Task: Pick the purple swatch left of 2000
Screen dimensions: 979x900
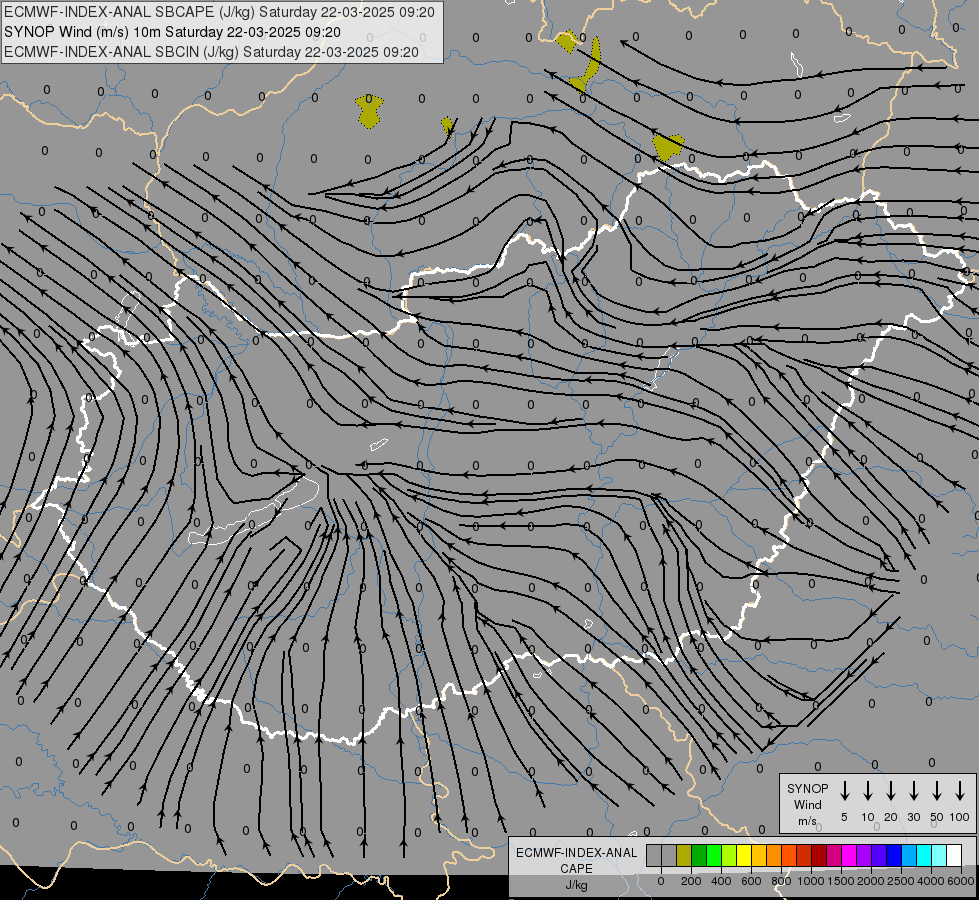Action: click(x=863, y=855)
